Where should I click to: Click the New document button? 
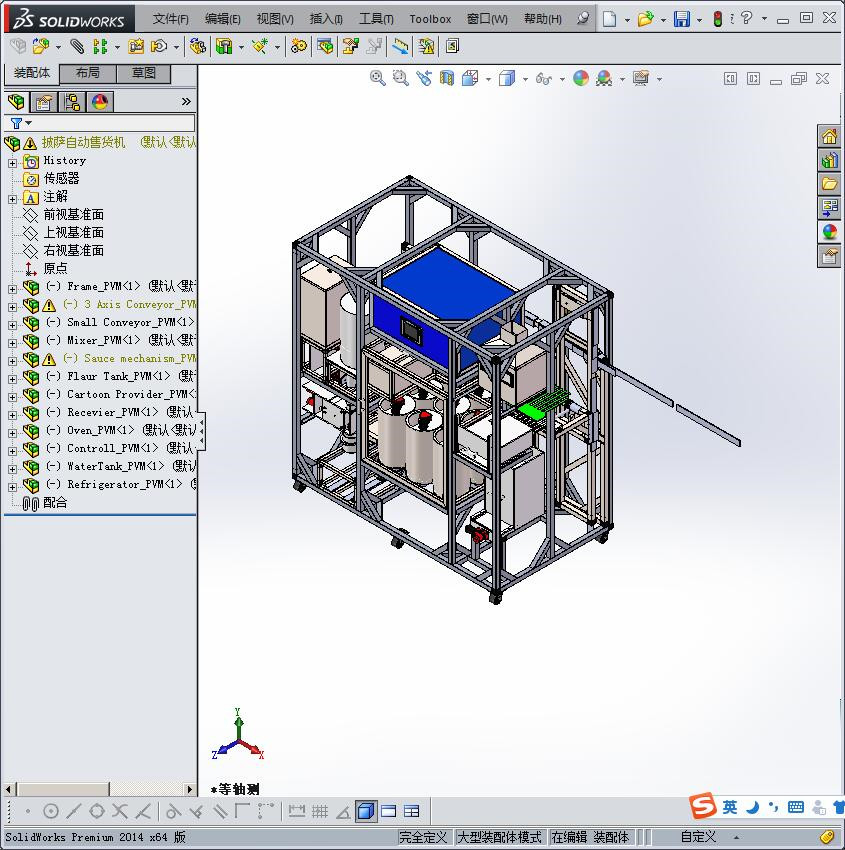point(610,19)
